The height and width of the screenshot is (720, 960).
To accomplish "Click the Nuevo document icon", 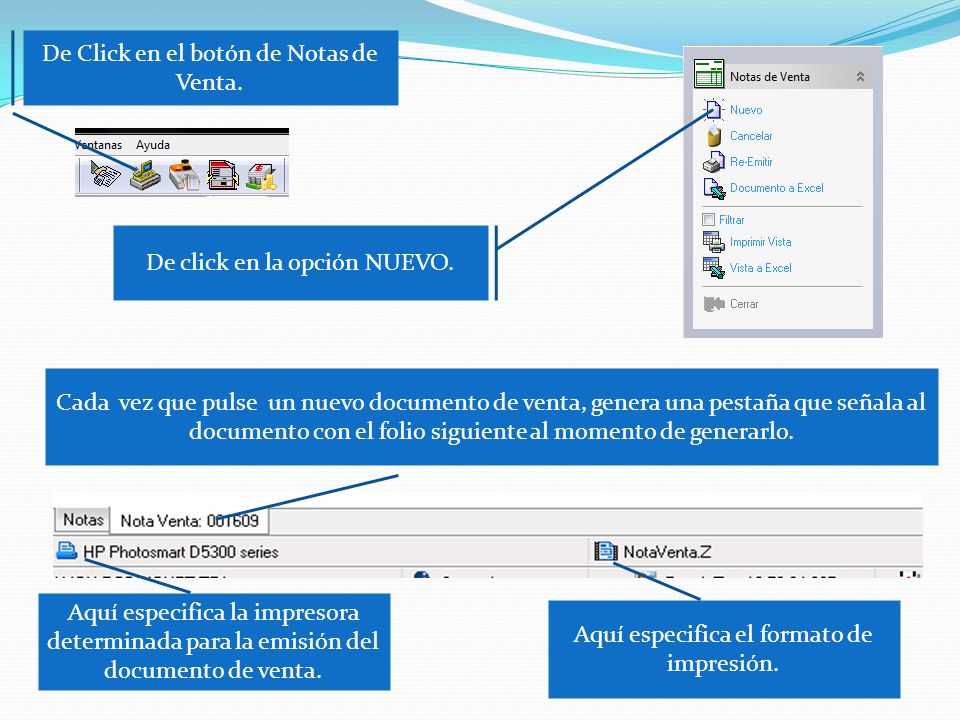I will click(713, 110).
